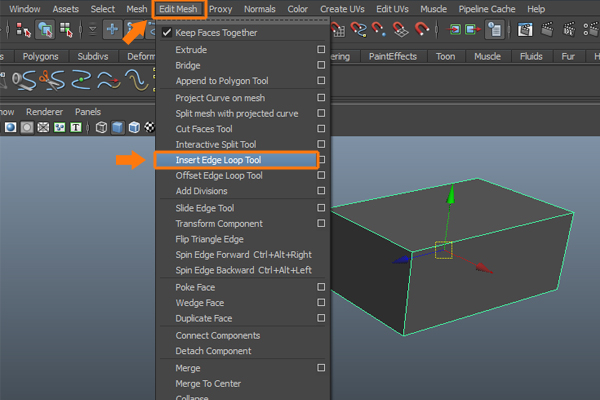Expand the Panels viewport menu
The height and width of the screenshot is (400, 600).
tap(88, 111)
